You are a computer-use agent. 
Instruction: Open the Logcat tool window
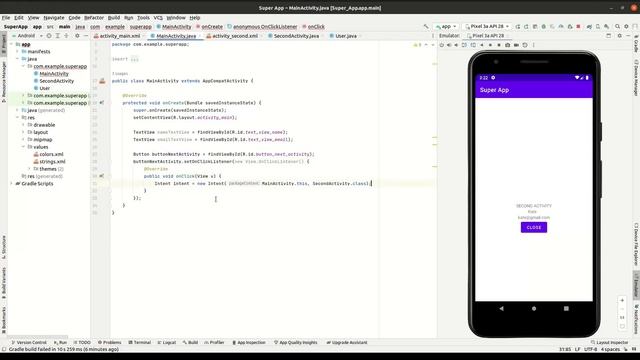pos(167,342)
